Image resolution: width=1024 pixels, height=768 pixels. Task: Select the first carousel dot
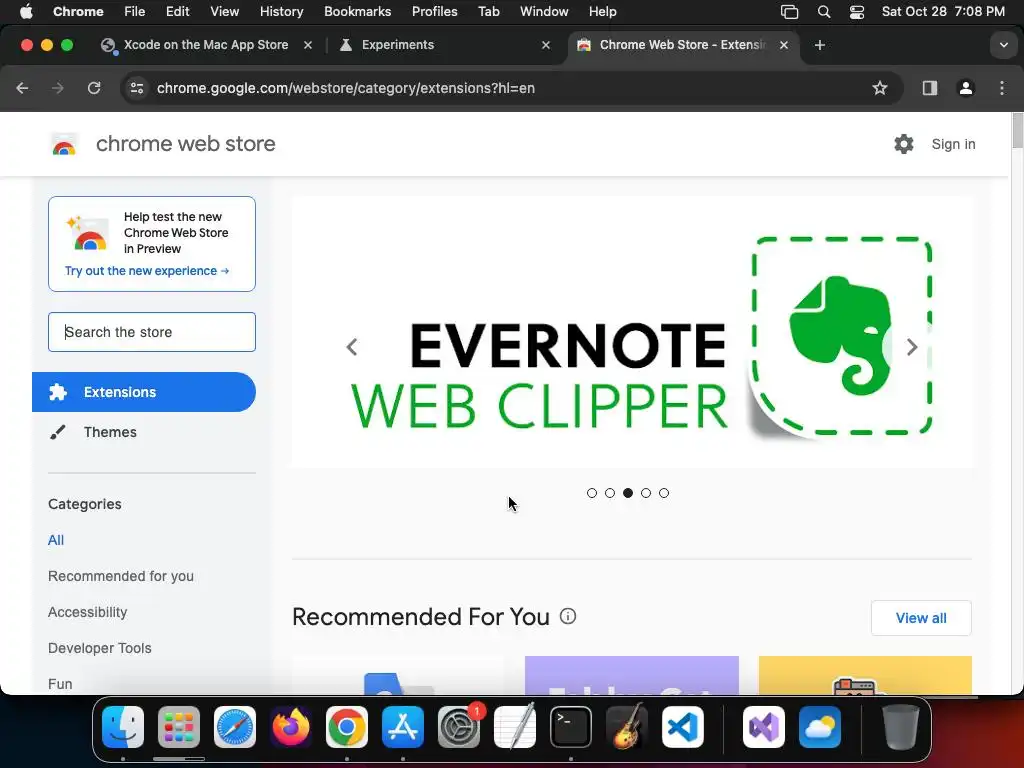coord(592,493)
